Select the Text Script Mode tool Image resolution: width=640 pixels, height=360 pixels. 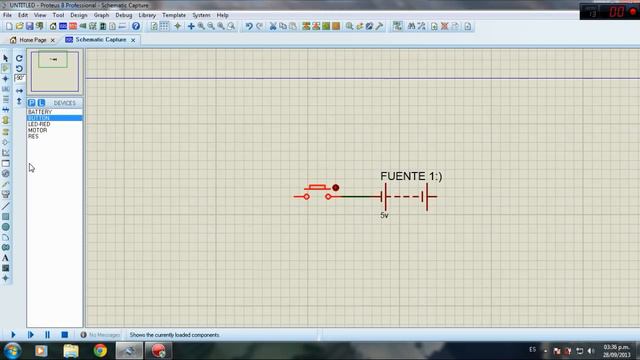pos(6,99)
